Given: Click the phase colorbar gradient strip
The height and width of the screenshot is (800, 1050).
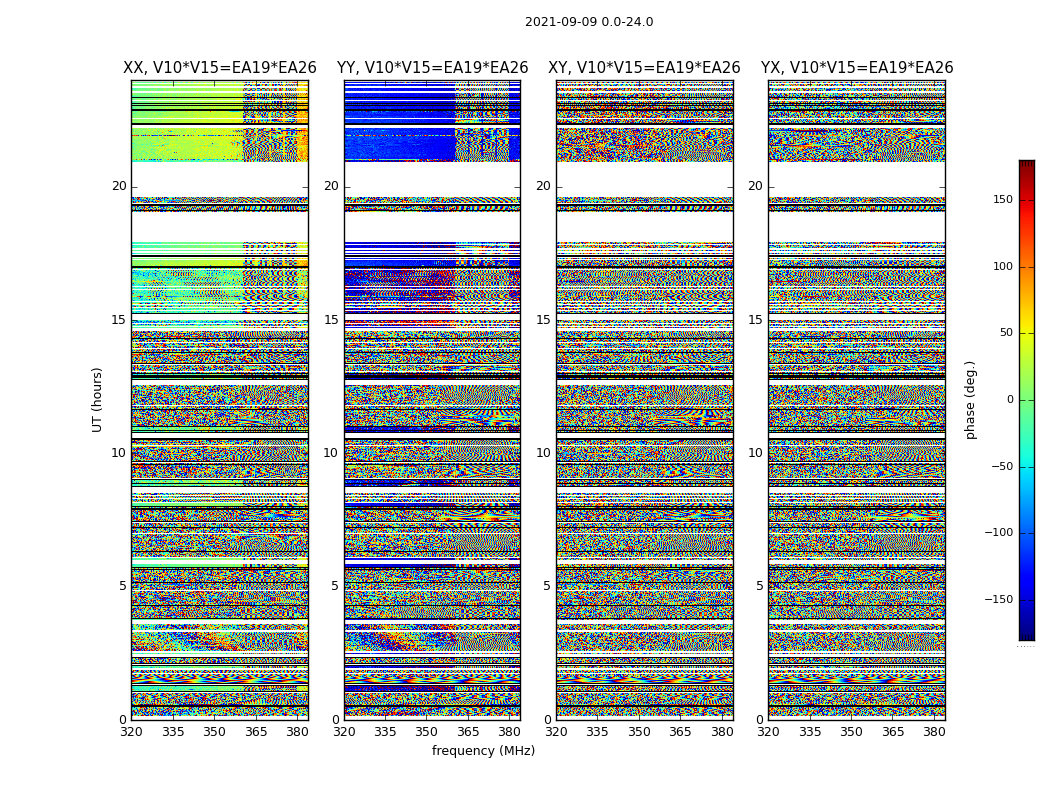Looking at the screenshot, I should click(1027, 400).
